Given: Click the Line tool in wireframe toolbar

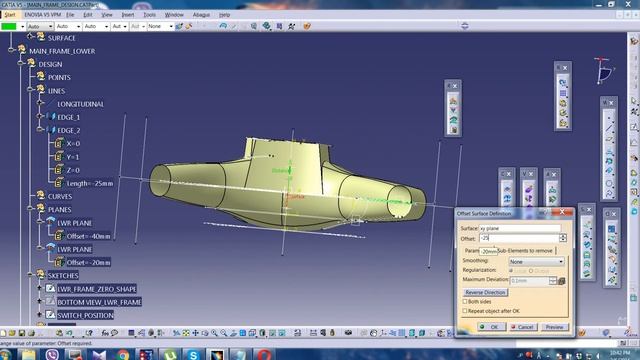Looking at the screenshot, I should (x=609, y=128).
